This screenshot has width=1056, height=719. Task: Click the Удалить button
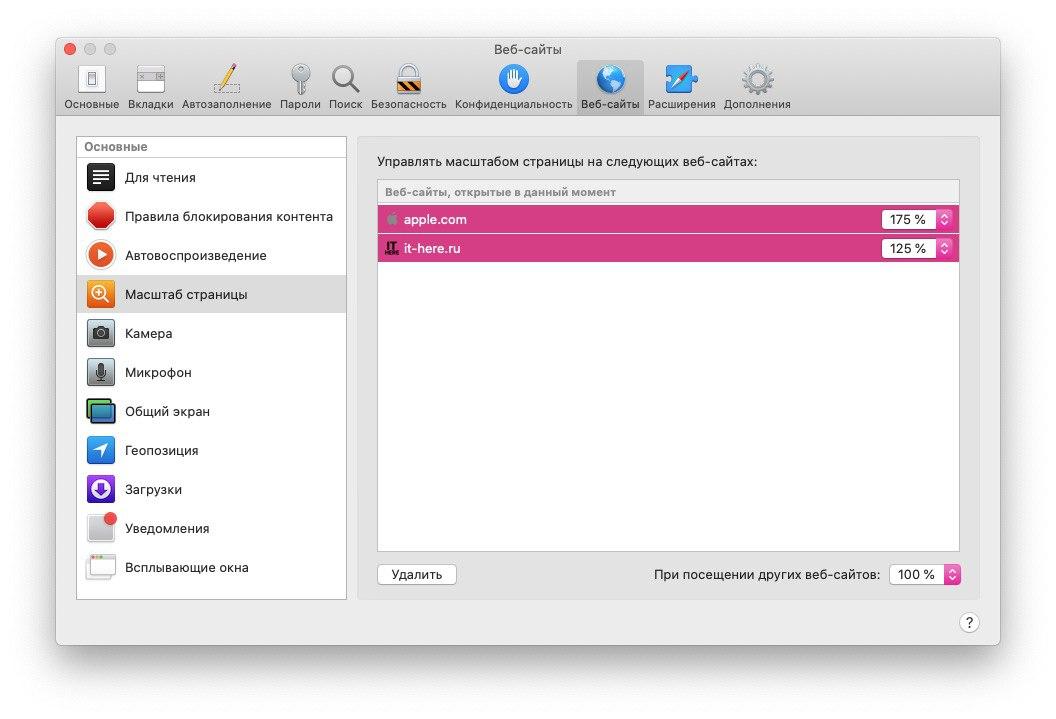coord(417,575)
